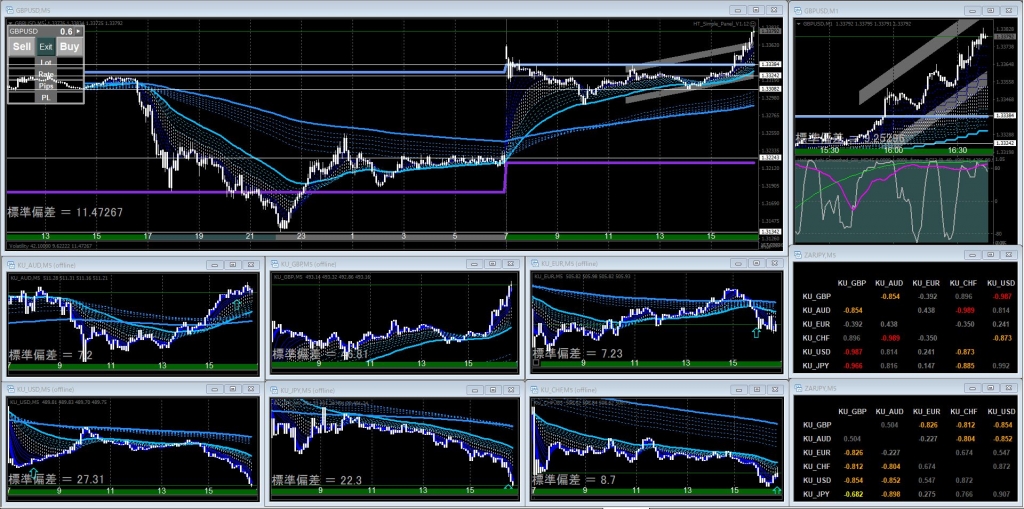The height and width of the screenshot is (509, 1024).
Task: Click the KU_USD,M5 chart window icon
Action: [12, 389]
